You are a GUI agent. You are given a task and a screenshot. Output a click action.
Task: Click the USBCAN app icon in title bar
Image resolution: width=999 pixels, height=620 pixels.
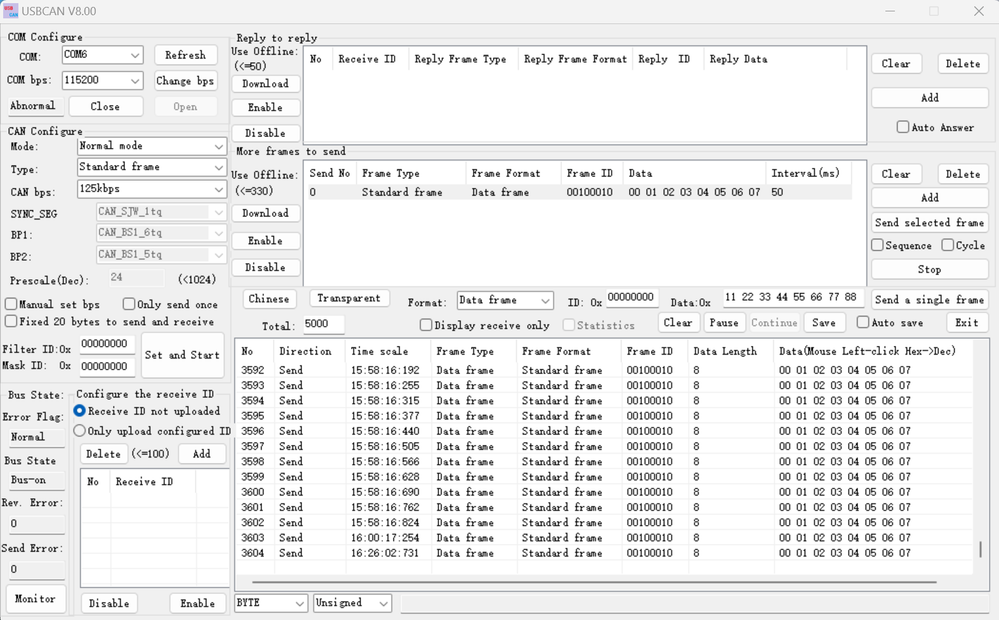(x=11, y=11)
